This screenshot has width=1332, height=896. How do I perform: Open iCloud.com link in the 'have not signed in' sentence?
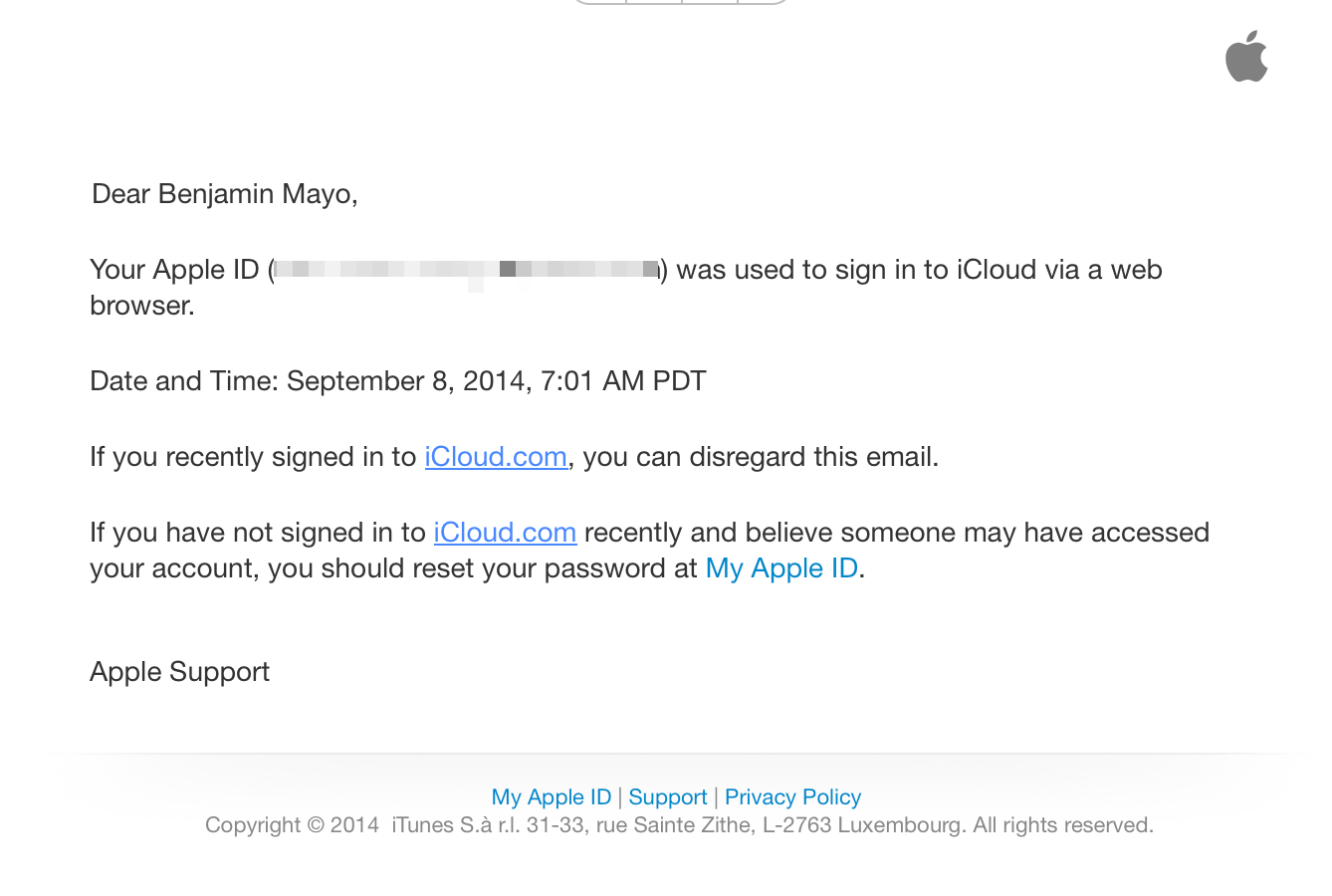pyautogui.click(x=505, y=533)
